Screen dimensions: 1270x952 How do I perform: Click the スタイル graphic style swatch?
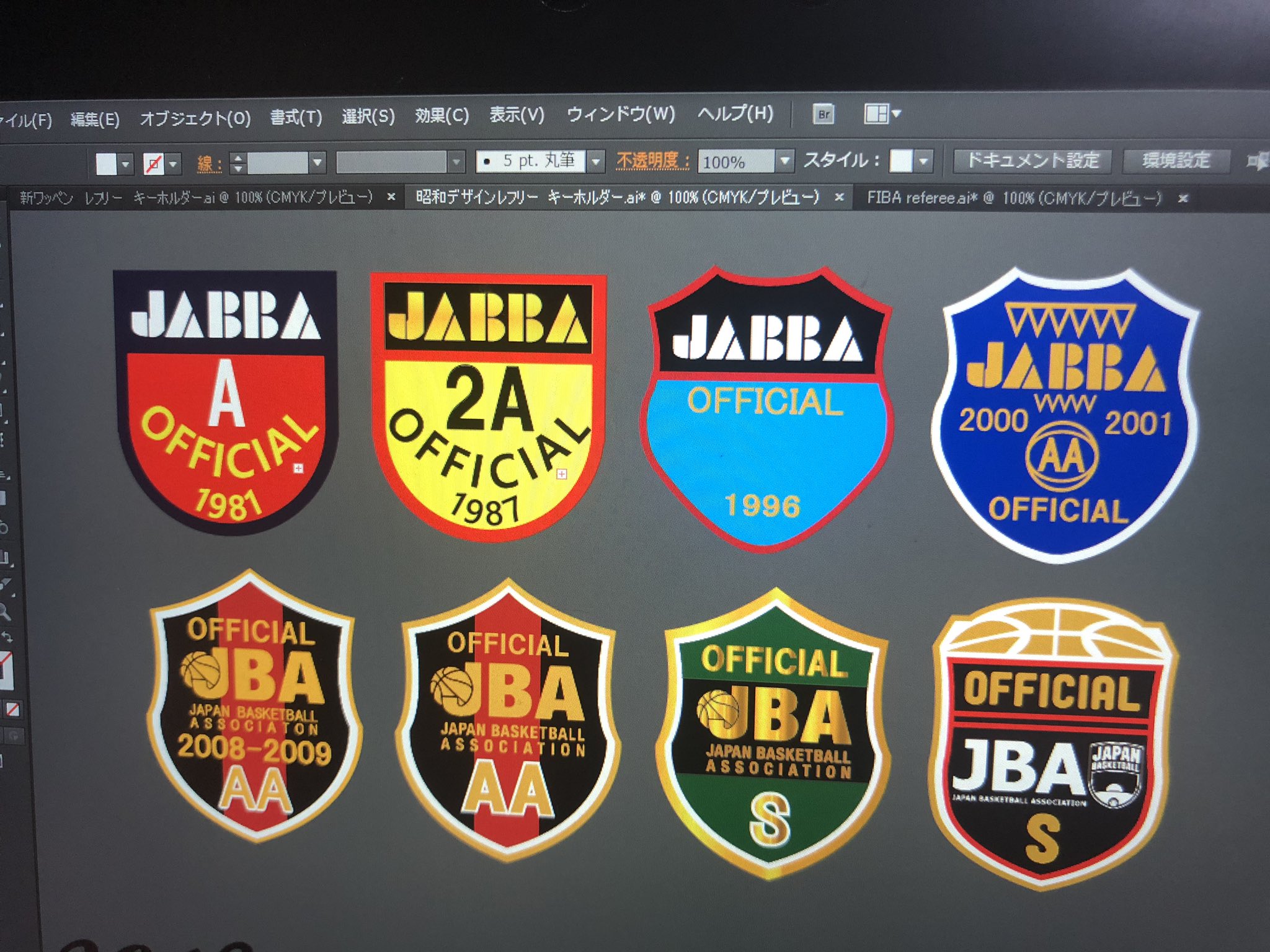click(x=901, y=161)
